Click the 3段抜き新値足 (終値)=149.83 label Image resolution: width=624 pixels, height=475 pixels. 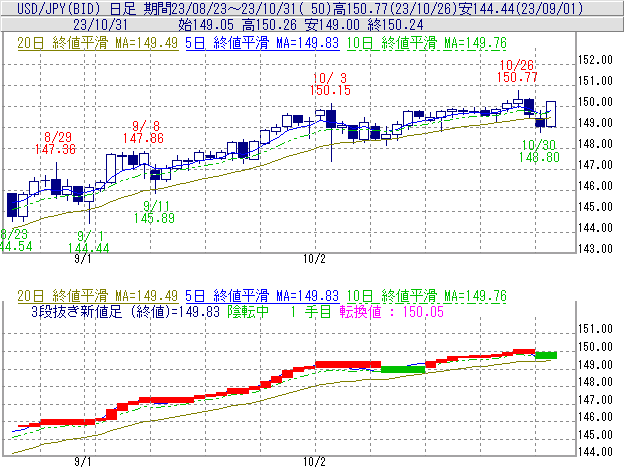(x=125, y=312)
